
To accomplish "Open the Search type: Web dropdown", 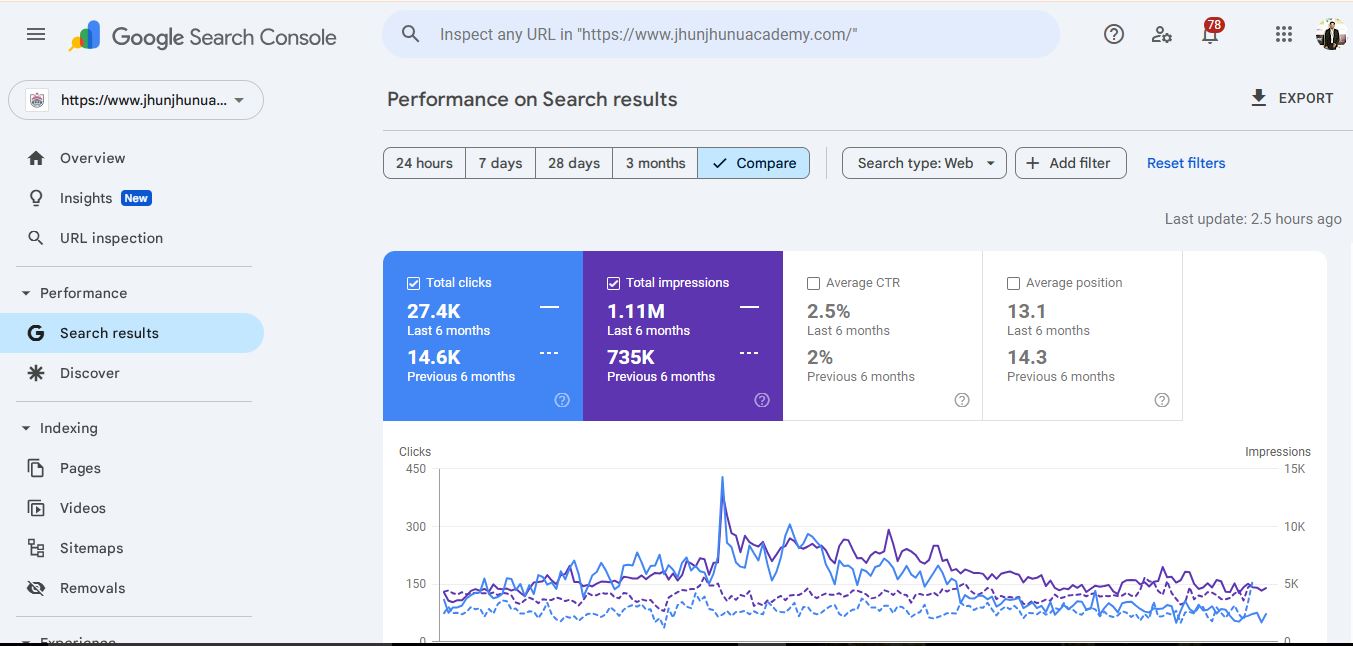I will [924, 163].
